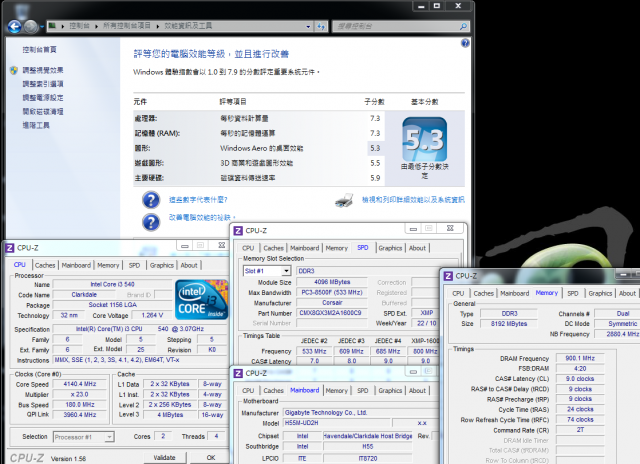This screenshot has height=464, width=640.
Task: Click the Core Speed value 4140.4 MHz
Action: pos(80,384)
